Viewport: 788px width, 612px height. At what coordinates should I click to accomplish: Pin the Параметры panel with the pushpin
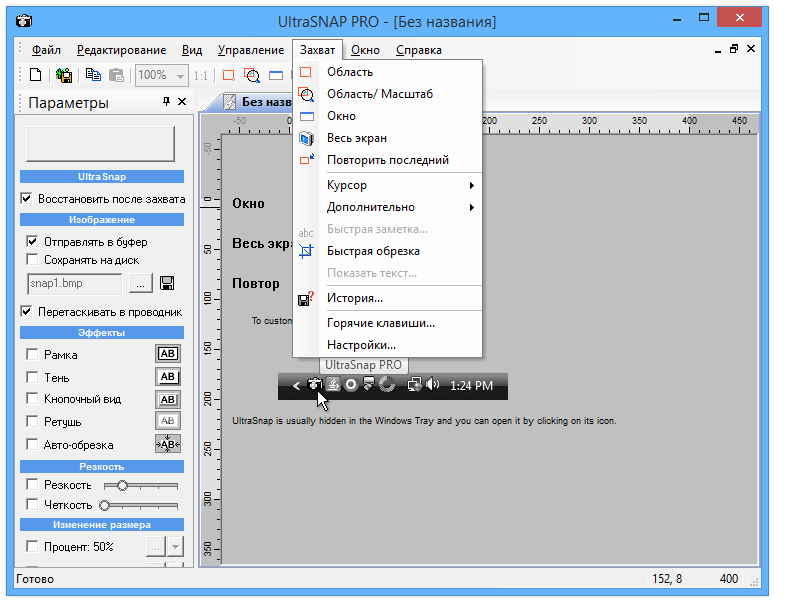coord(166,102)
